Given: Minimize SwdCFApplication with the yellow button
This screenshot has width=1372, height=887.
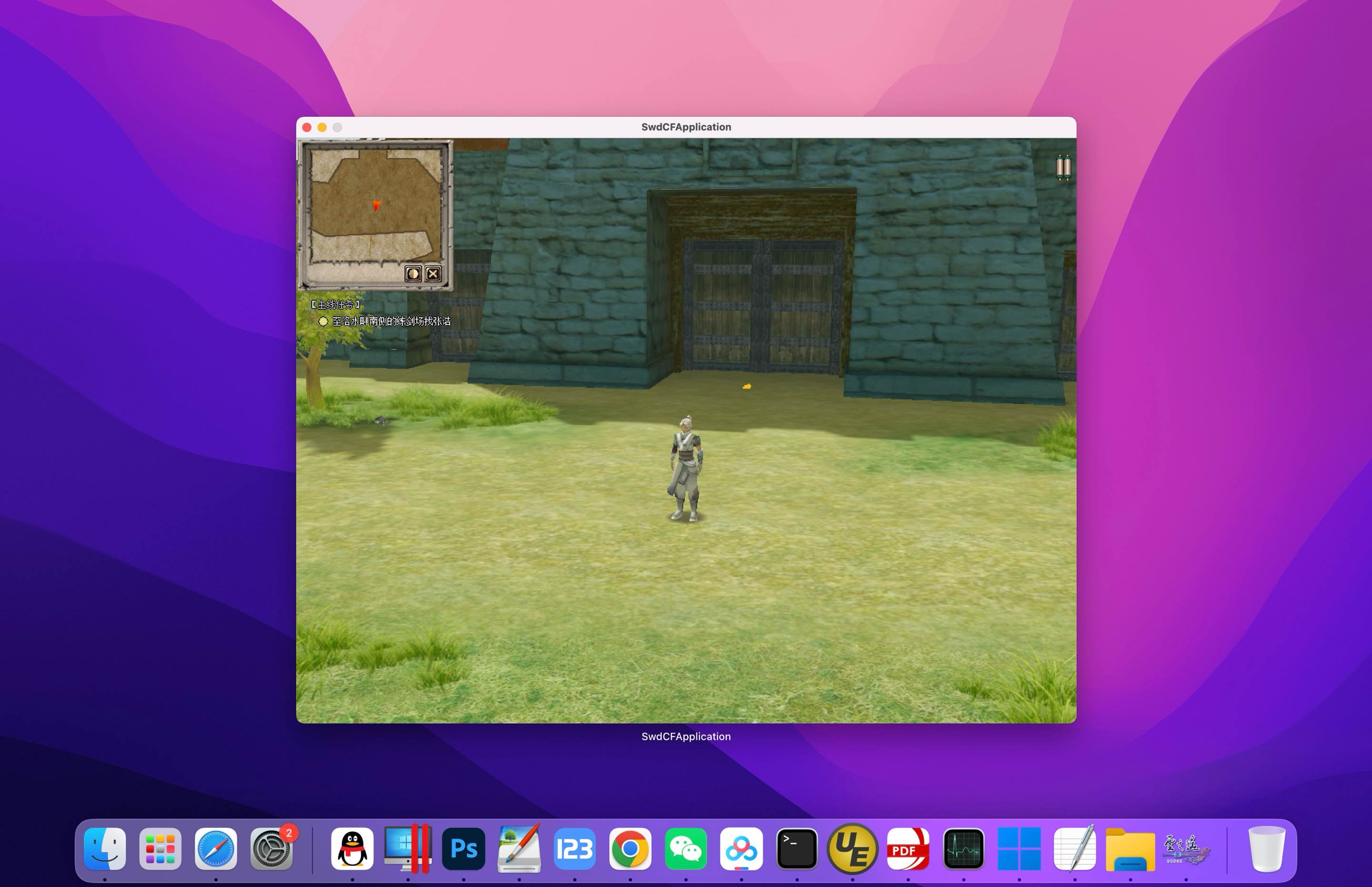Looking at the screenshot, I should [322, 127].
